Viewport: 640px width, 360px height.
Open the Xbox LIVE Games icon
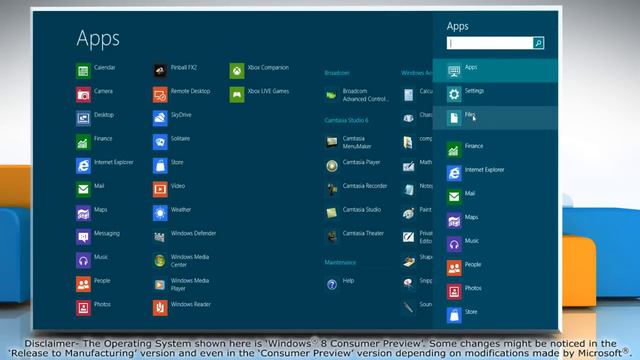point(237,95)
